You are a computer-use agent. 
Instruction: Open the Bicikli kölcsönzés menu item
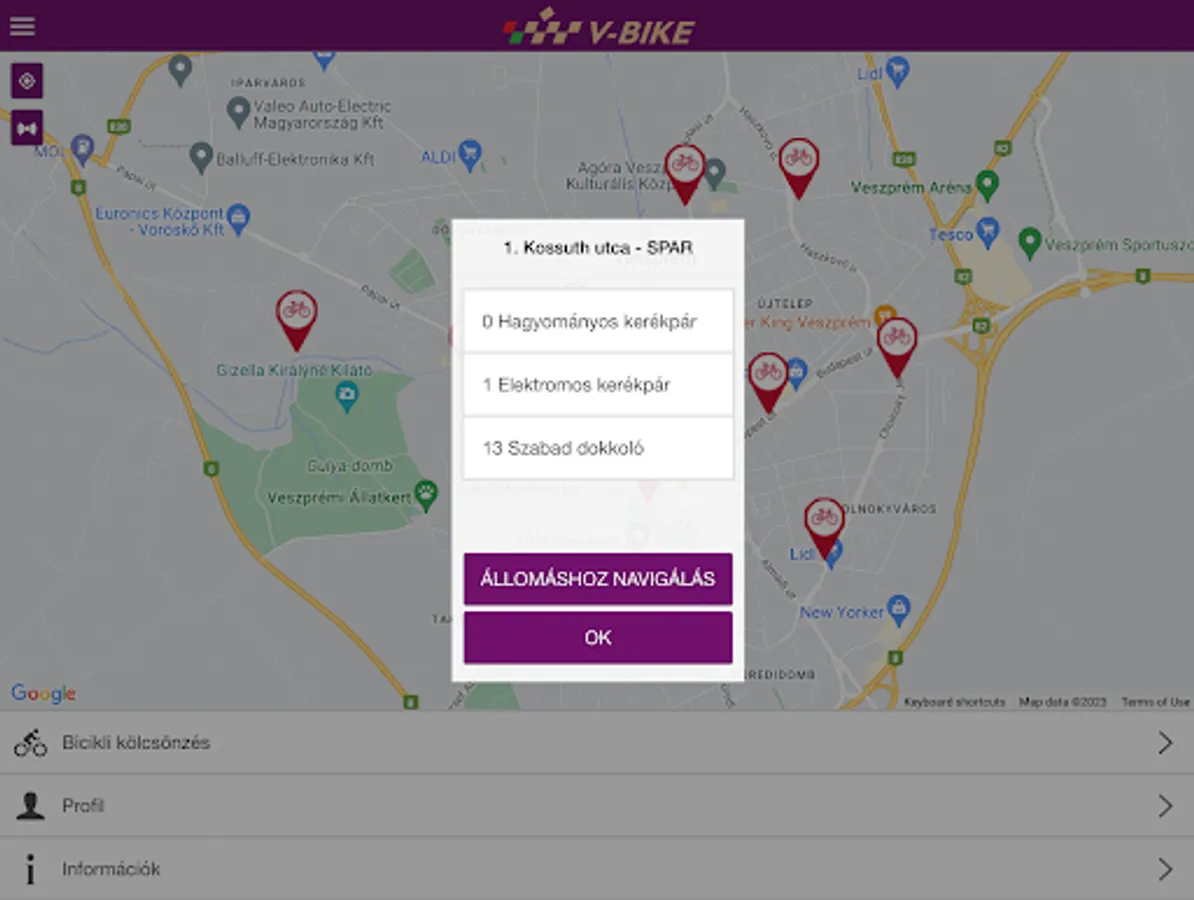597,742
